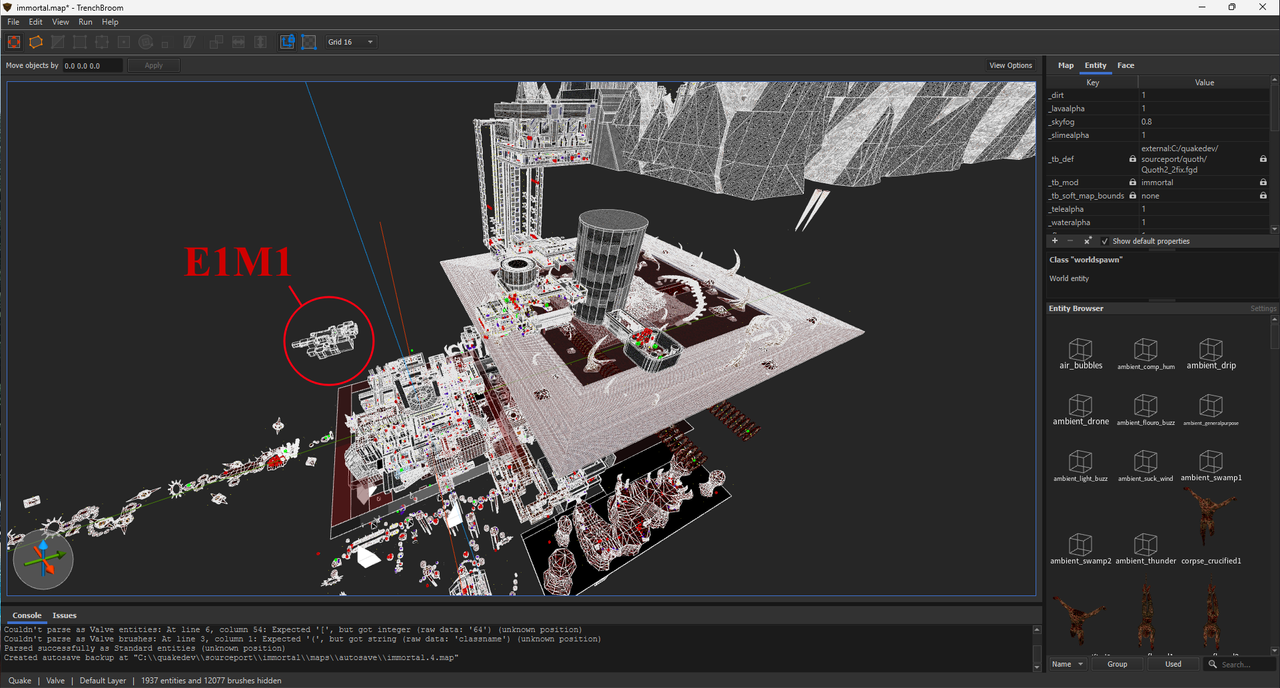Choose the Rotate tool icon

tap(146, 42)
